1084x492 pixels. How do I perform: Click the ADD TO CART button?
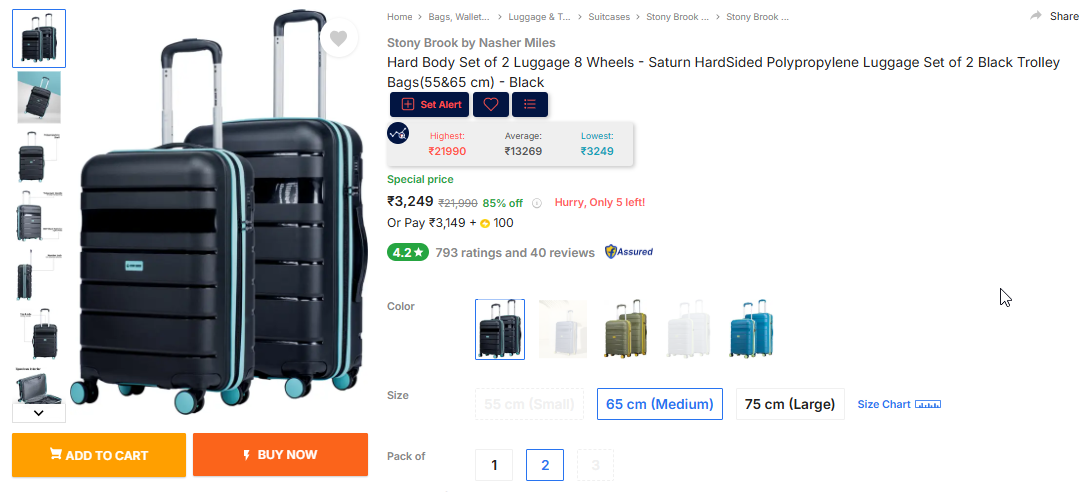click(99, 455)
